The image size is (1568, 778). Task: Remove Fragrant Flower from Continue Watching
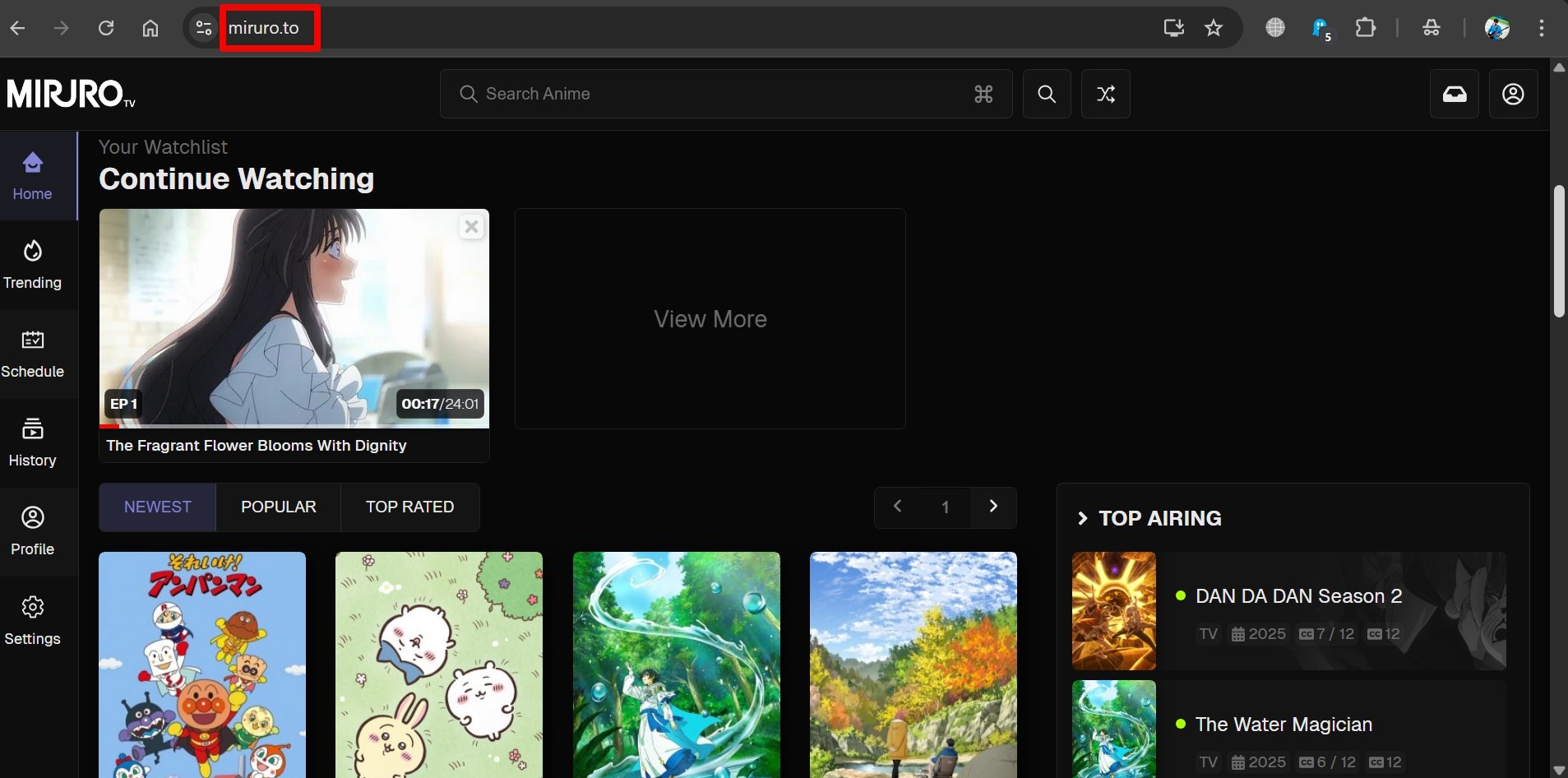[471, 227]
